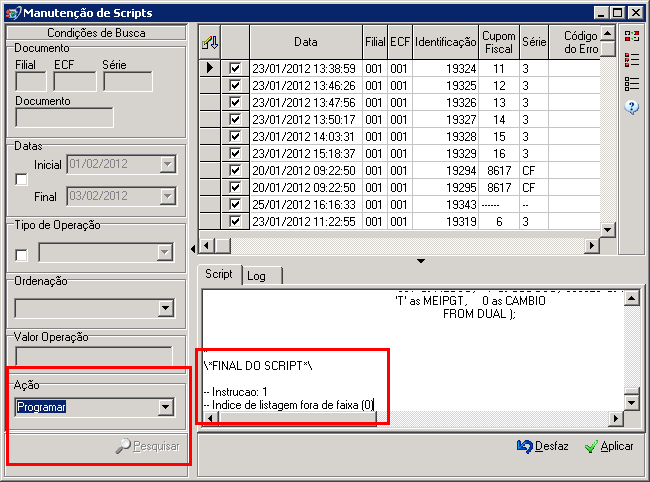Click the plain checklist icon in right toolbar

coord(631,84)
